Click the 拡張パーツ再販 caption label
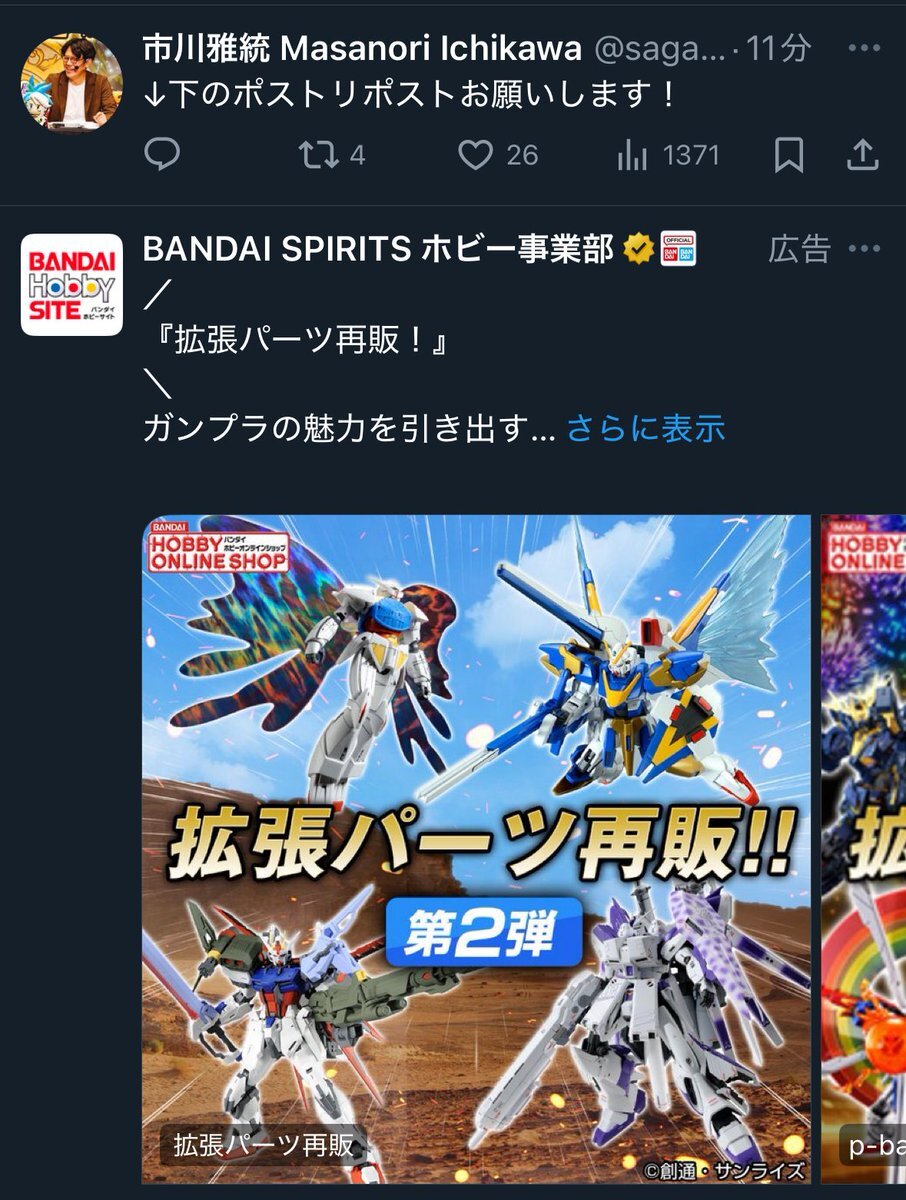The width and height of the screenshot is (906, 1200). click(x=264, y=1144)
